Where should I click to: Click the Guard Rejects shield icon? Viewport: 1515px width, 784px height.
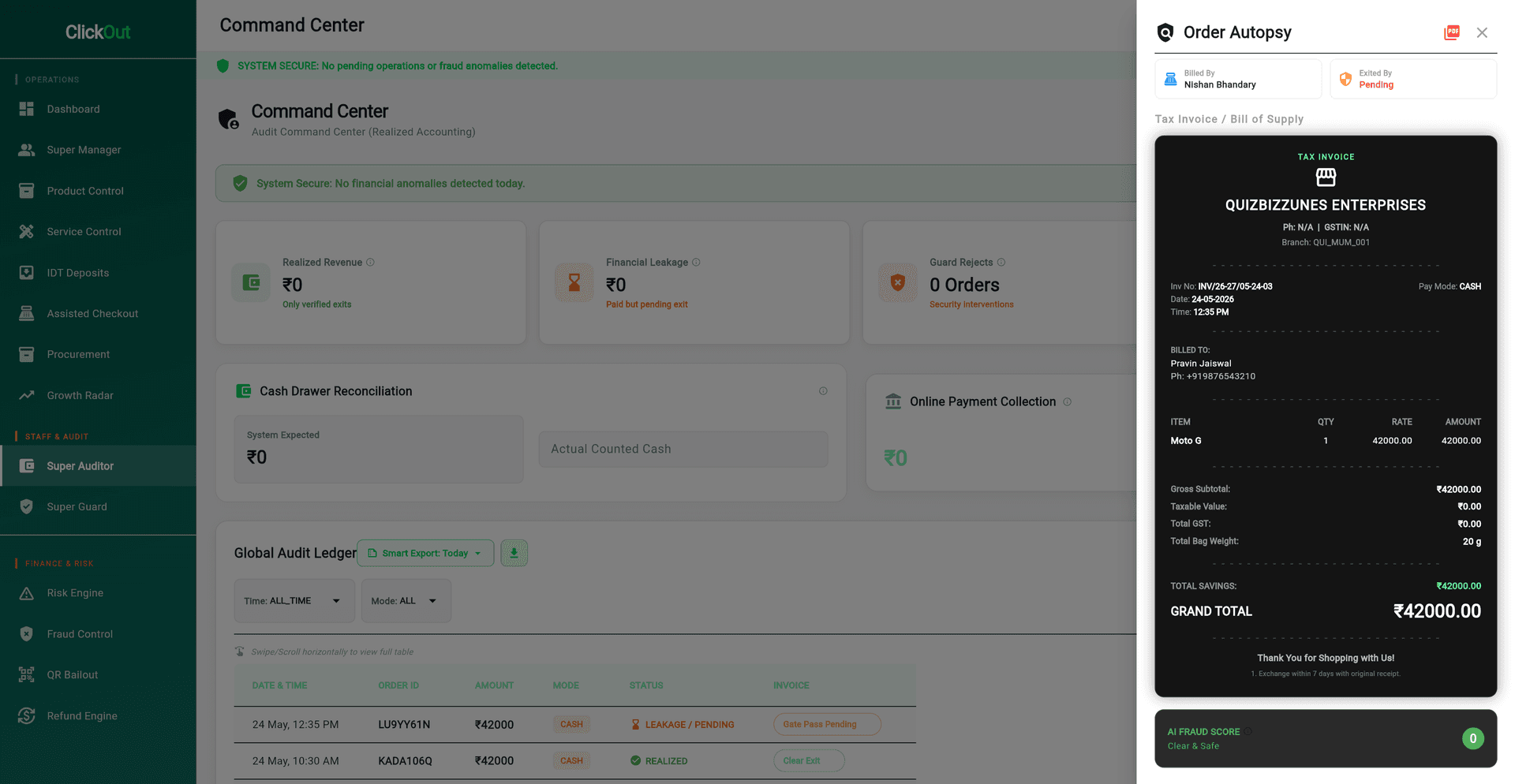[x=898, y=282]
